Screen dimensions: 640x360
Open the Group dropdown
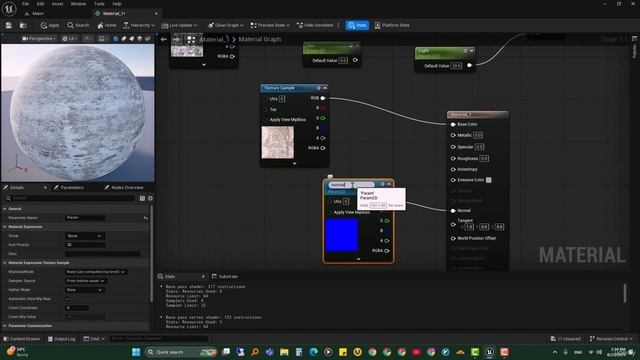pyautogui.click(x=85, y=236)
